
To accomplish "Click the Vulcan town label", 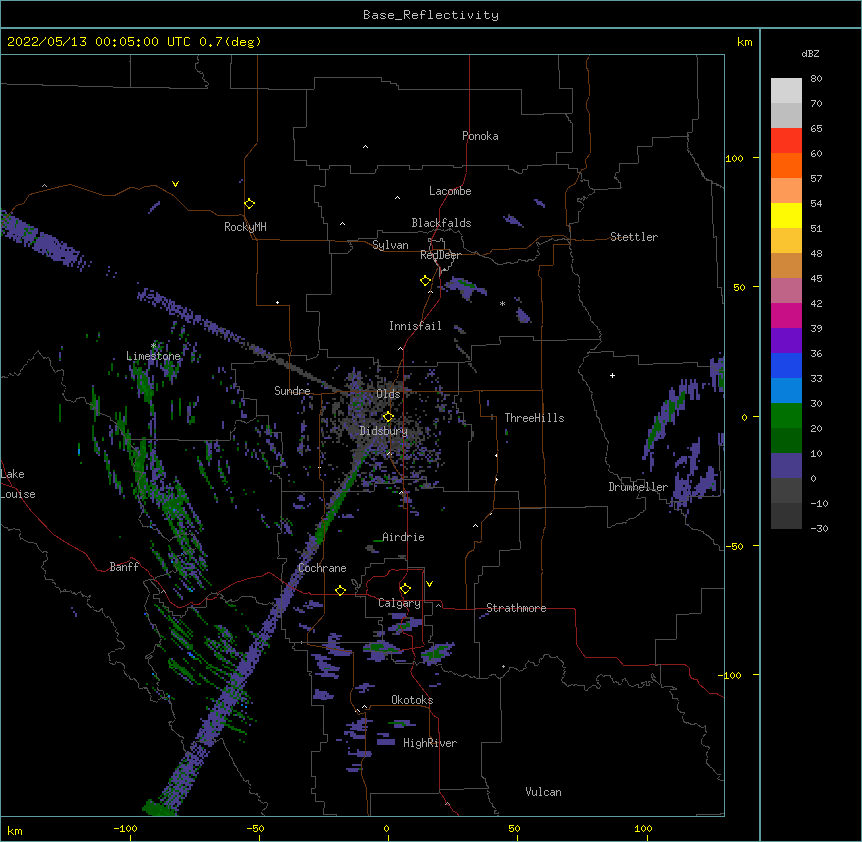I will (x=543, y=792).
